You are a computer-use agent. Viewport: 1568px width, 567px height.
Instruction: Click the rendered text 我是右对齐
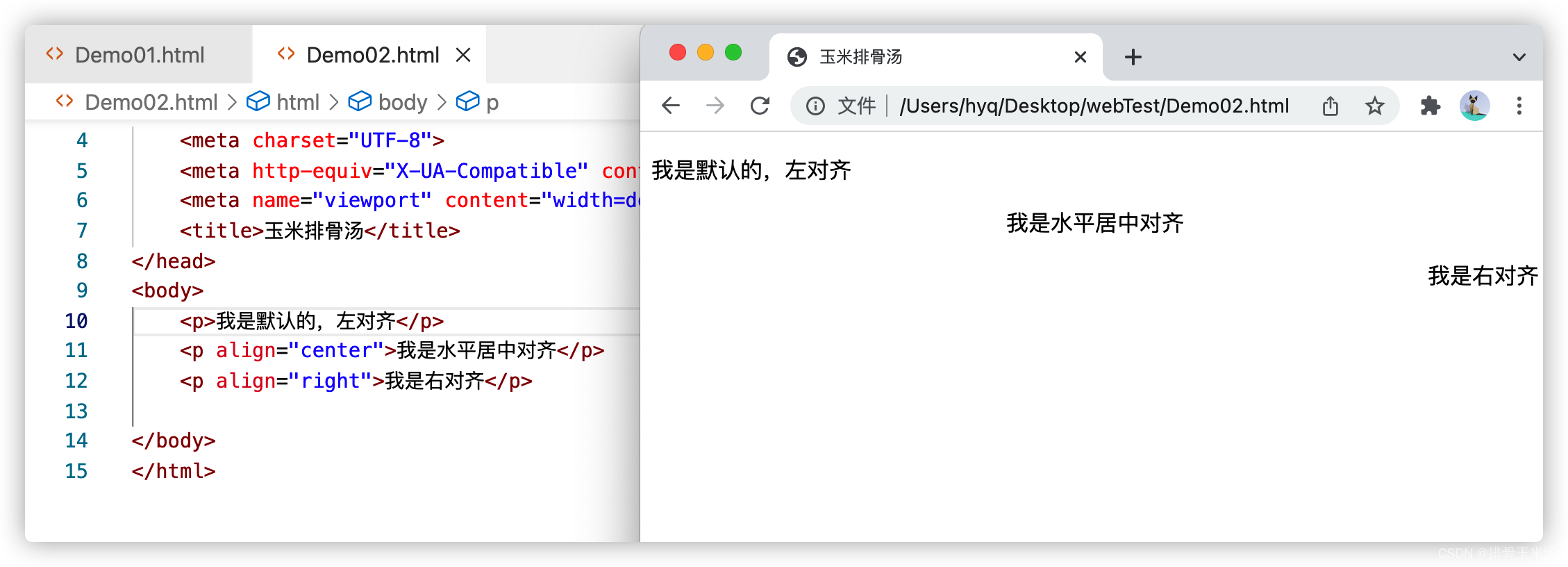[x=1483, y=276]
